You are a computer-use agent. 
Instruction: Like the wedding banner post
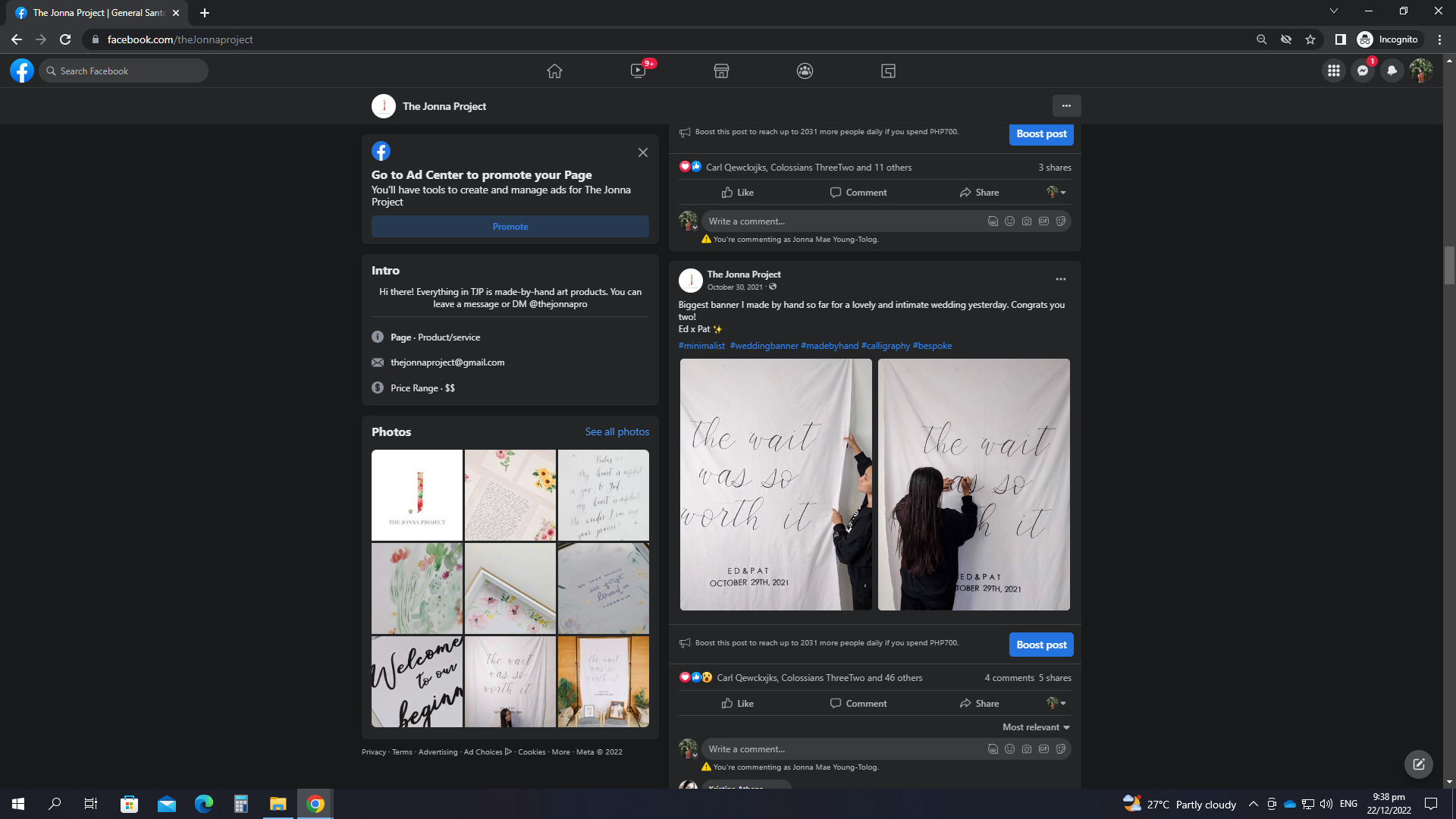(737, 703)
